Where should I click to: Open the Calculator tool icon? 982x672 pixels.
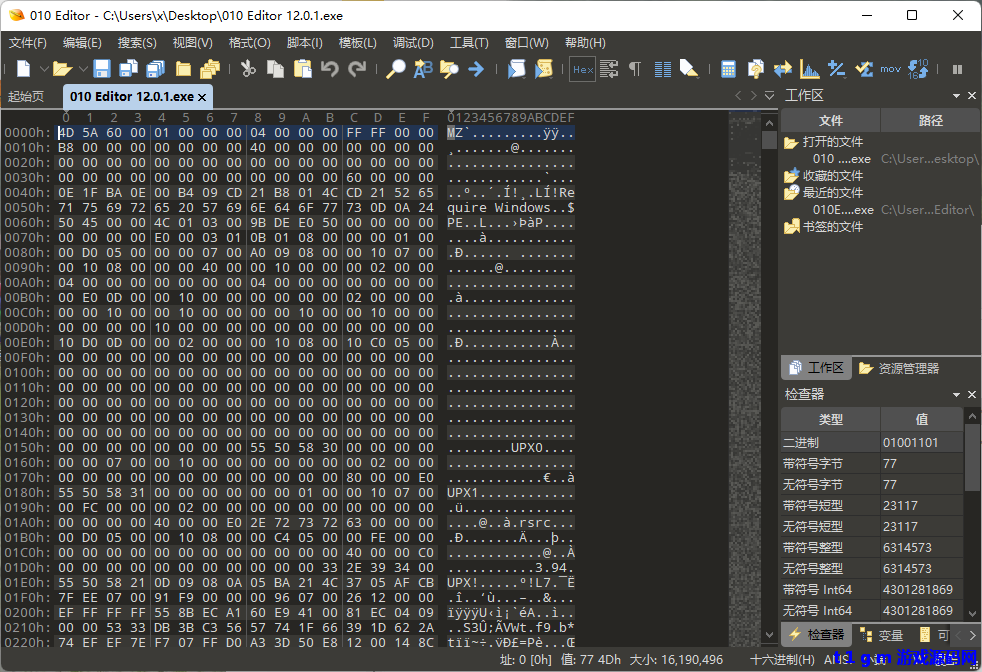click(x=729, y=69)
